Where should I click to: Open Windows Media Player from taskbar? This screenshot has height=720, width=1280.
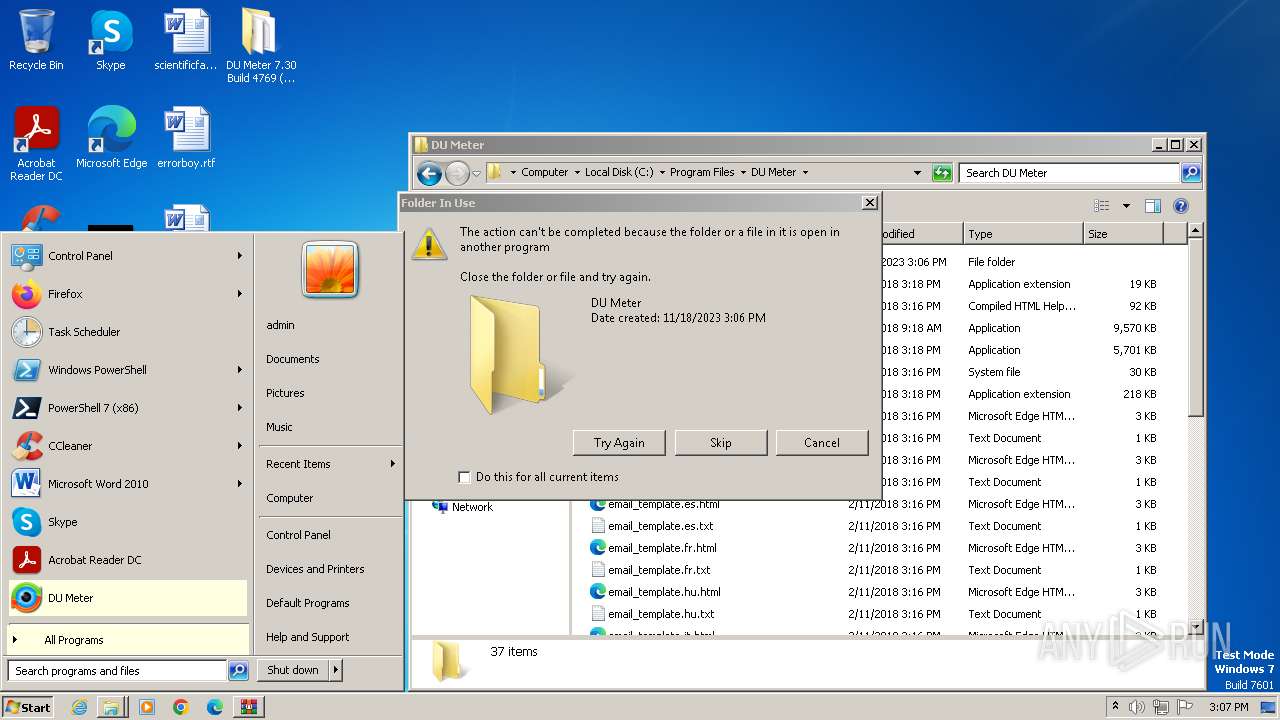[x=147, y=707]
